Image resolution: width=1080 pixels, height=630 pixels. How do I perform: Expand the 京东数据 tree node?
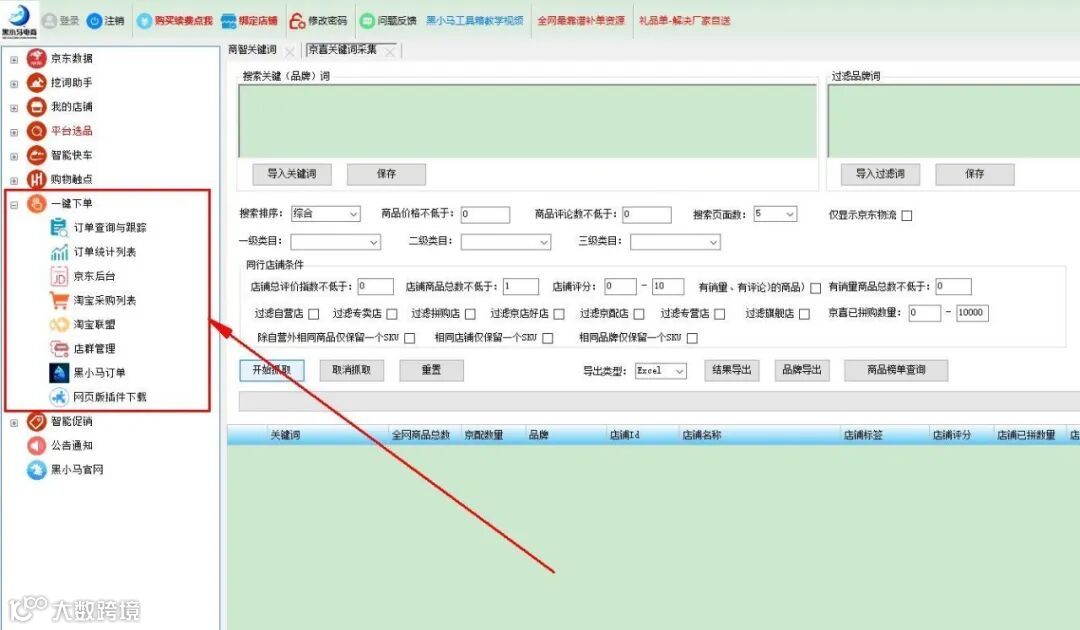(x=14, y=60)
